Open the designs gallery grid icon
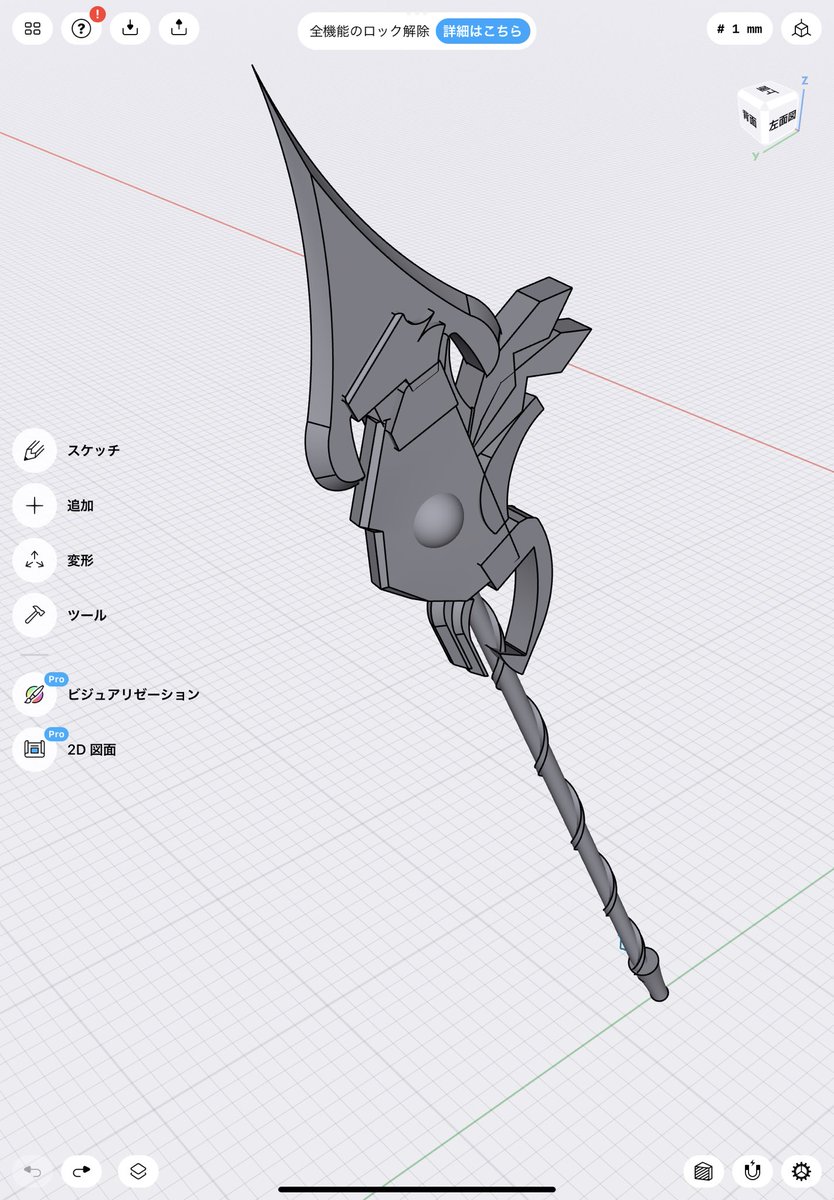The width and height of the screenshot is (834, 1200). (x=33, y=29)
